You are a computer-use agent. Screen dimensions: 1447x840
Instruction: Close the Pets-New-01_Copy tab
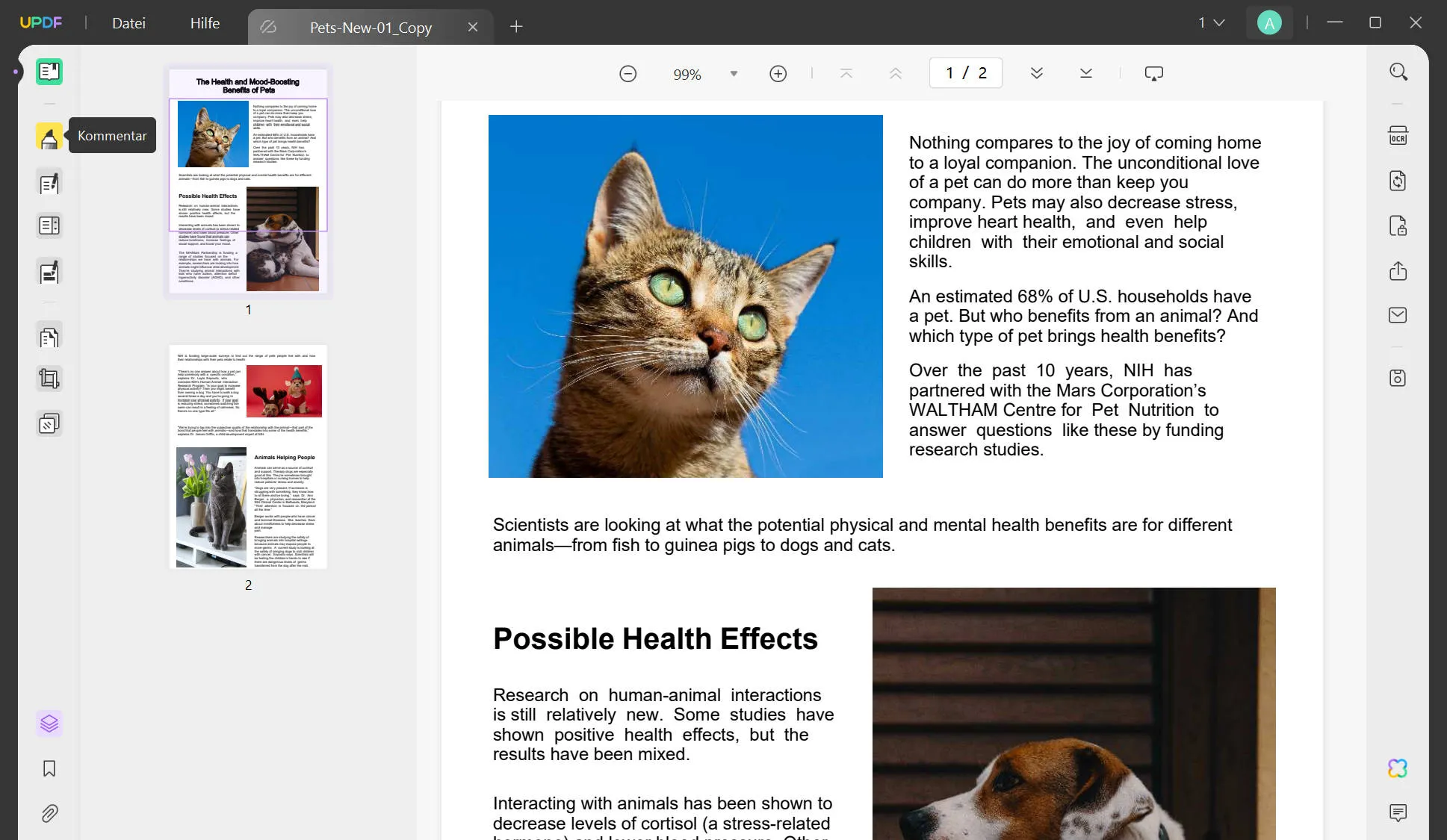tap(473, 28)
